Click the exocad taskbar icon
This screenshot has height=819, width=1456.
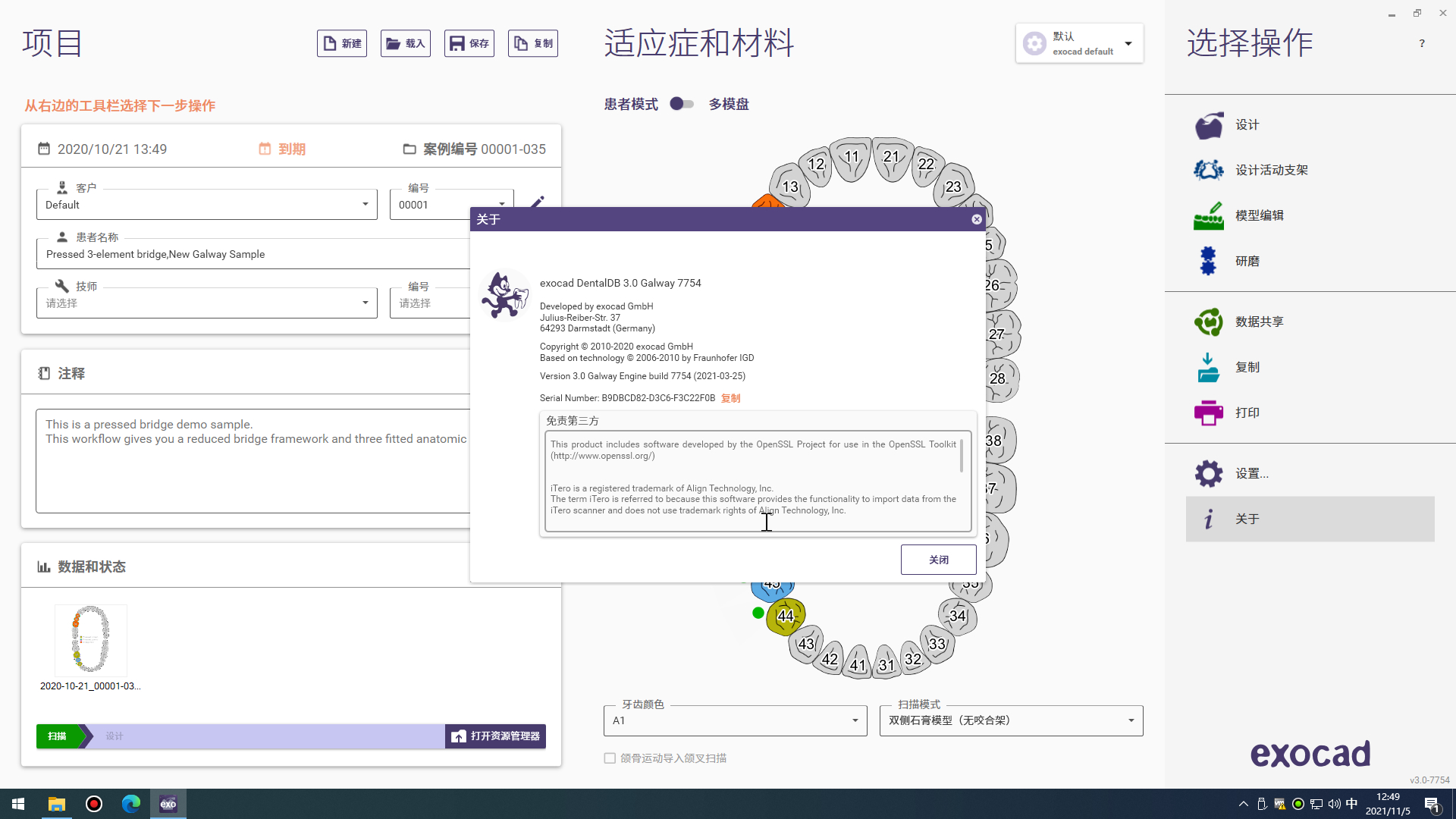click(x=168, y=804)
